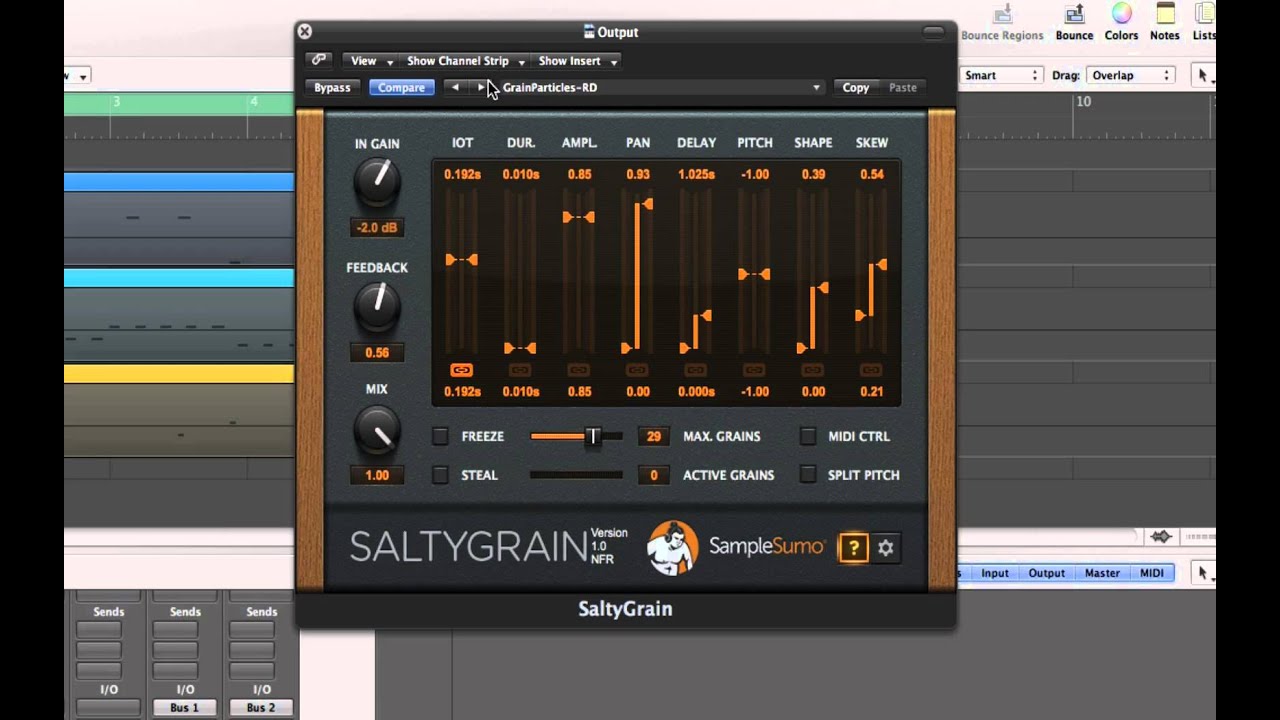Enable the FREEZE checkbox

(440, 436)
